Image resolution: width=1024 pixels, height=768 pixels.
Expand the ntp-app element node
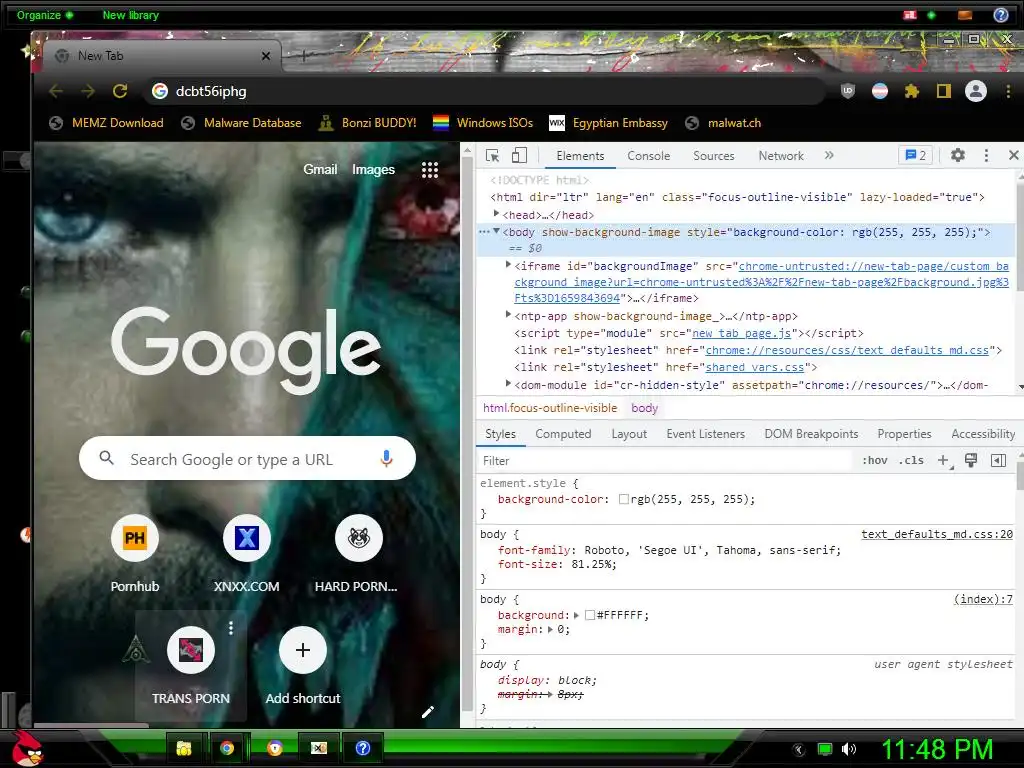pos(508,314)
